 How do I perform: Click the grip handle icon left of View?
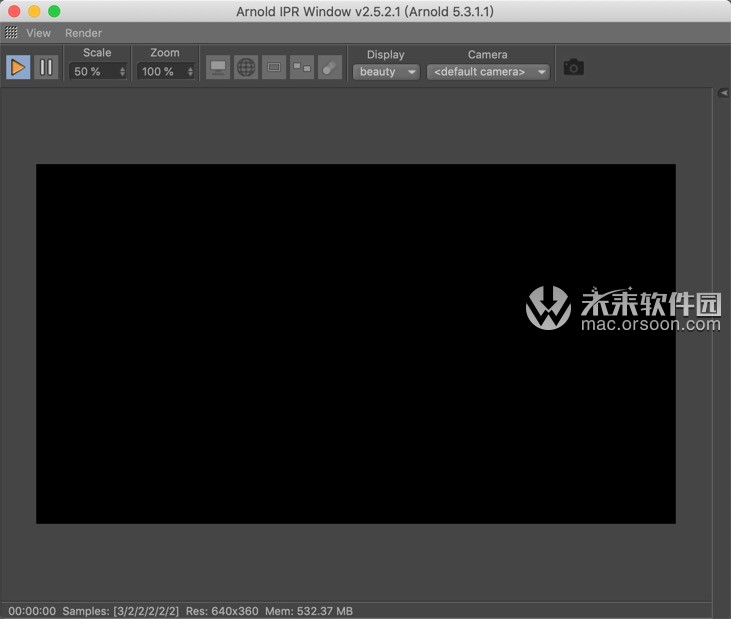(11, 33)
